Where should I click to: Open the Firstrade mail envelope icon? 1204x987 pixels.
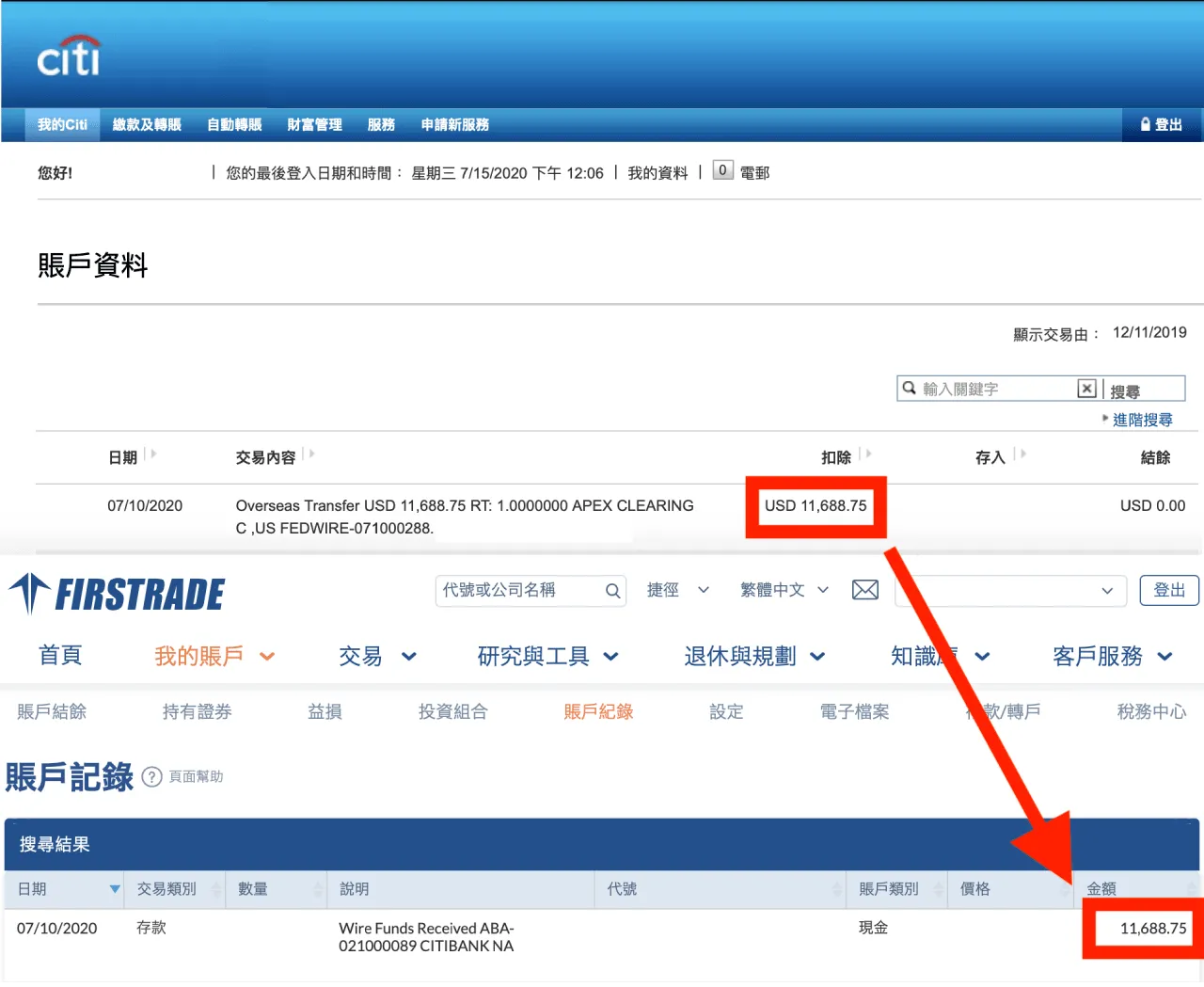coord(865,590)
